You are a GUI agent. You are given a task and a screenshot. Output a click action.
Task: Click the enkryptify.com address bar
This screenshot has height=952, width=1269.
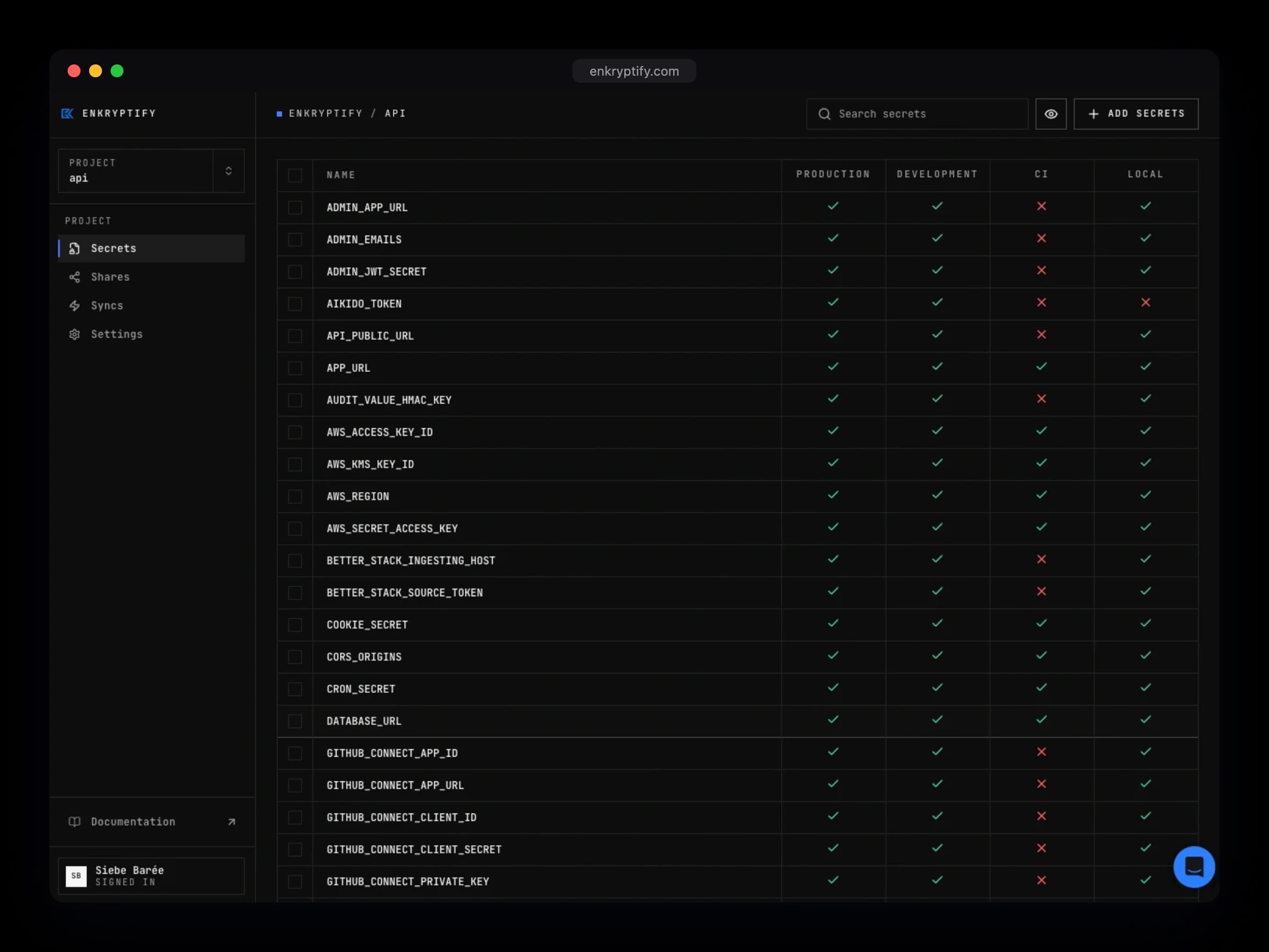tap(634, 71)
